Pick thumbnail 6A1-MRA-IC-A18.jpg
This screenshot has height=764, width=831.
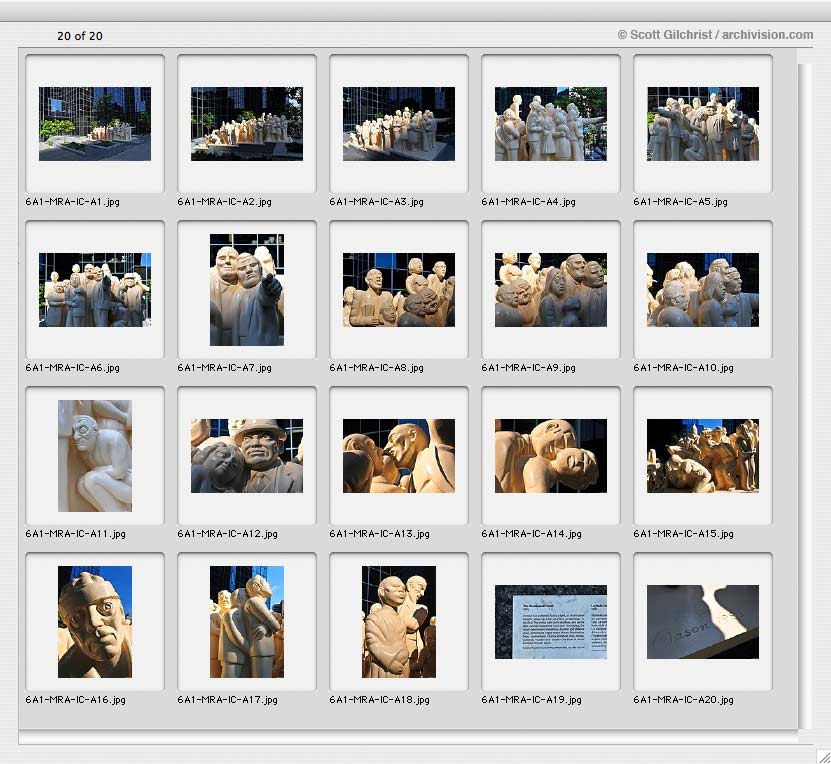tap(399, 622)
